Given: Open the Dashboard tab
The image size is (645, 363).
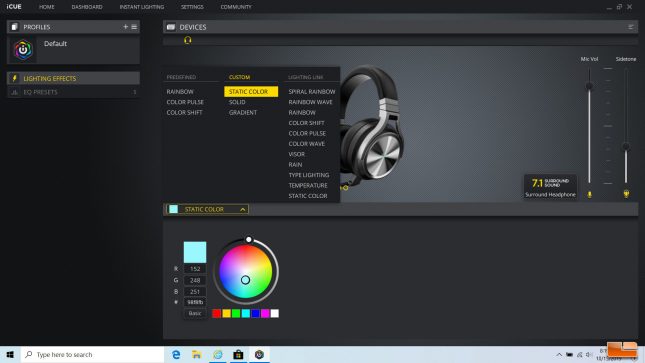Looking at the screenshot, I should [x=87, y=7].
